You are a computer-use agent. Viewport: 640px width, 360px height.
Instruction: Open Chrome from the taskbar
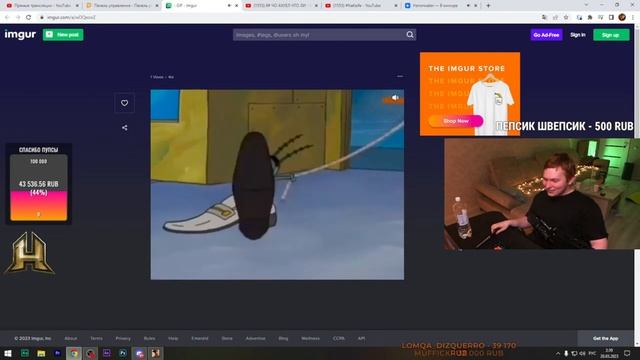[x=74, y=353]
